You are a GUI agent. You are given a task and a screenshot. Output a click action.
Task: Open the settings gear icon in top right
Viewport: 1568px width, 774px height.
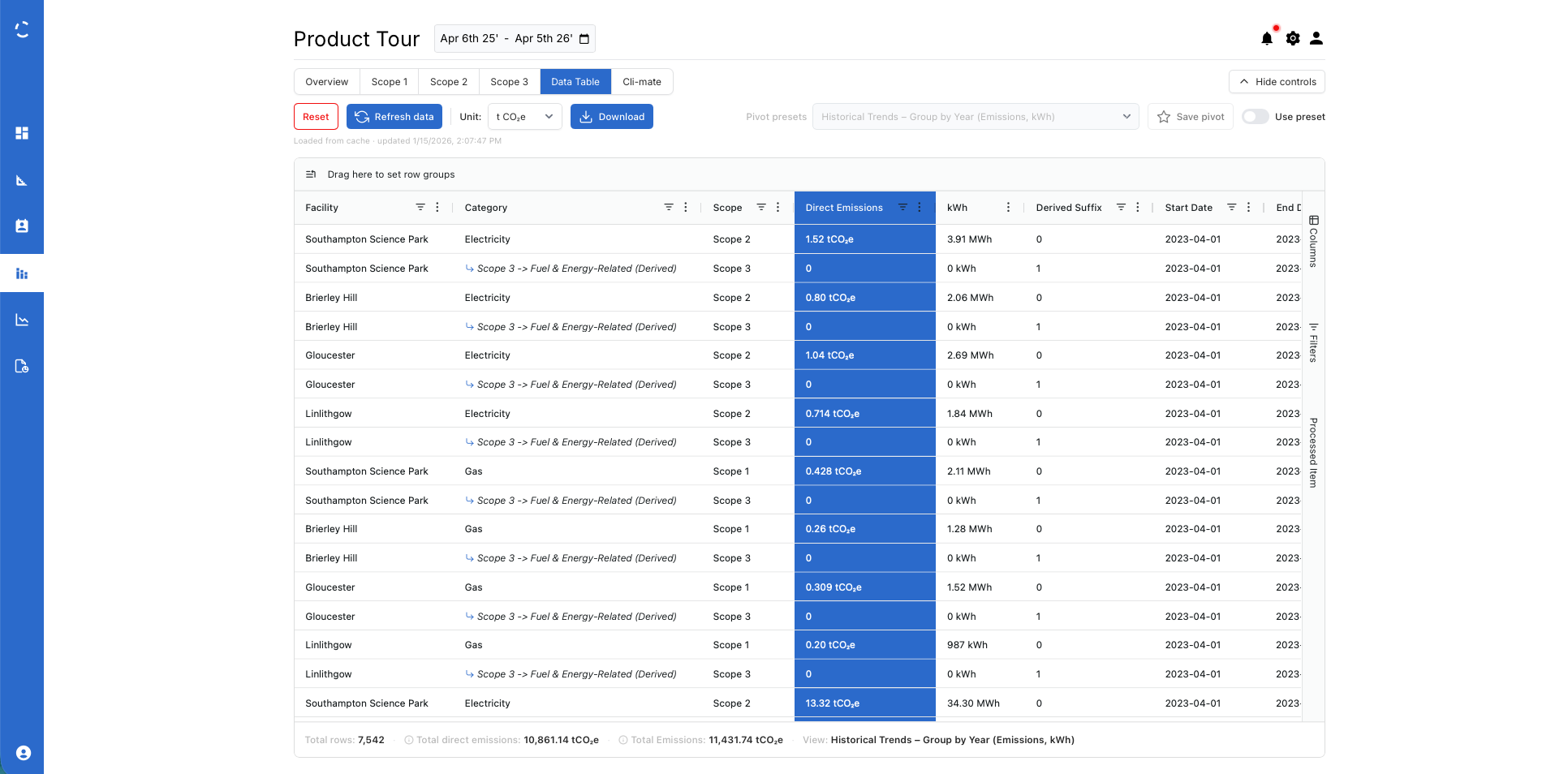coord(1293,38)
